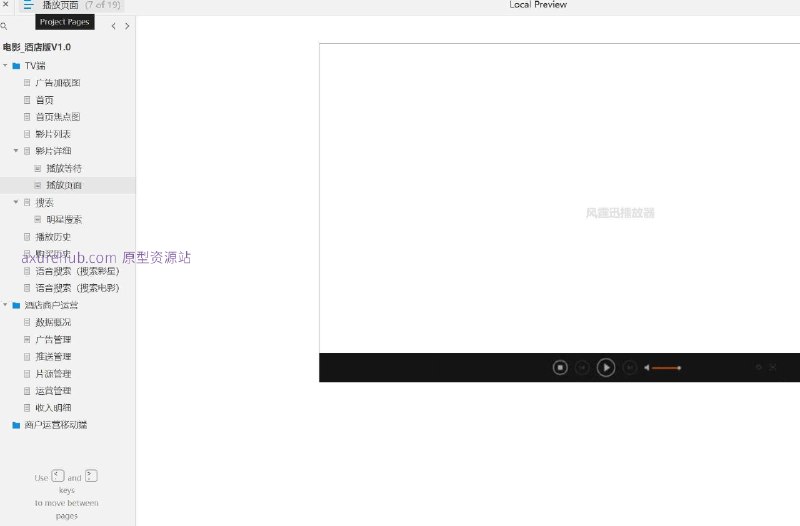This screenshot has width=800, height=526.
Task: Open the 播放等待 page
Action: tap(64, 168)
